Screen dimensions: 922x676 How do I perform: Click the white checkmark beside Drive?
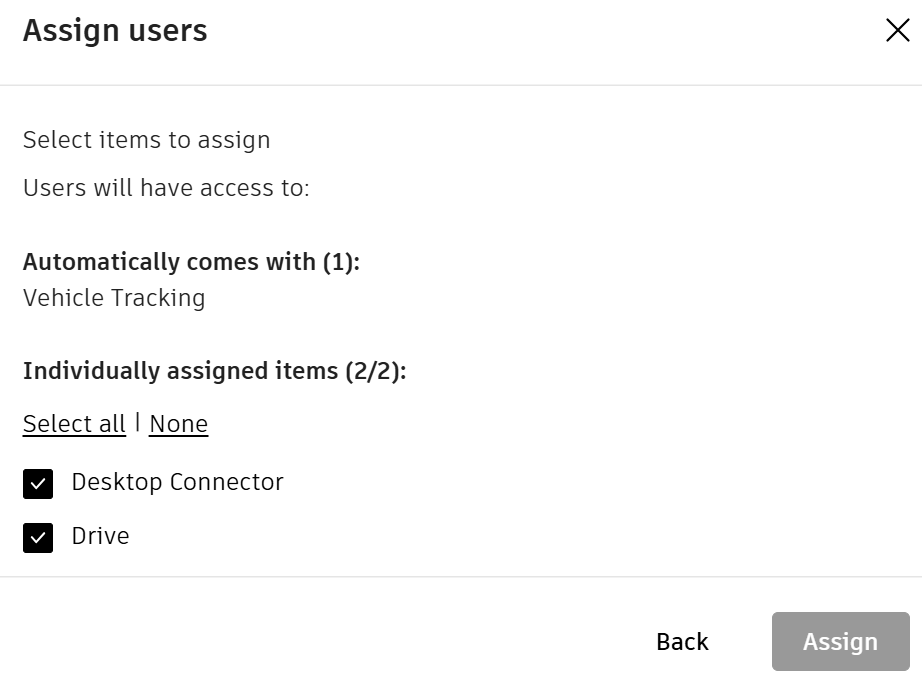click(x=38, y=540)
